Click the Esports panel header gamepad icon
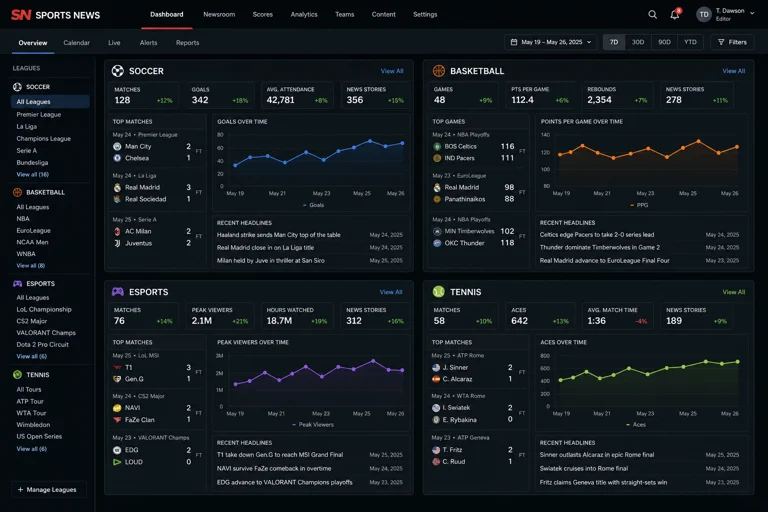The height and width of the screenshot is (512, 768). [x=118, y=292]
